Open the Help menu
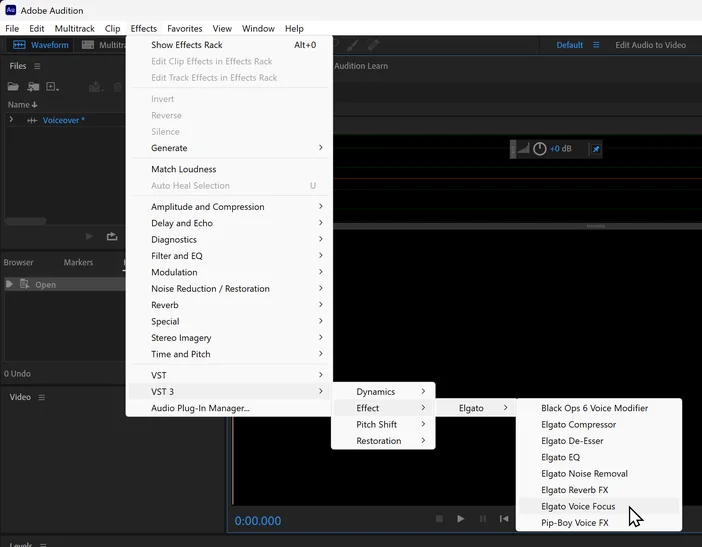The height and width of the screenshot is (547, 702). pos(294,29)
